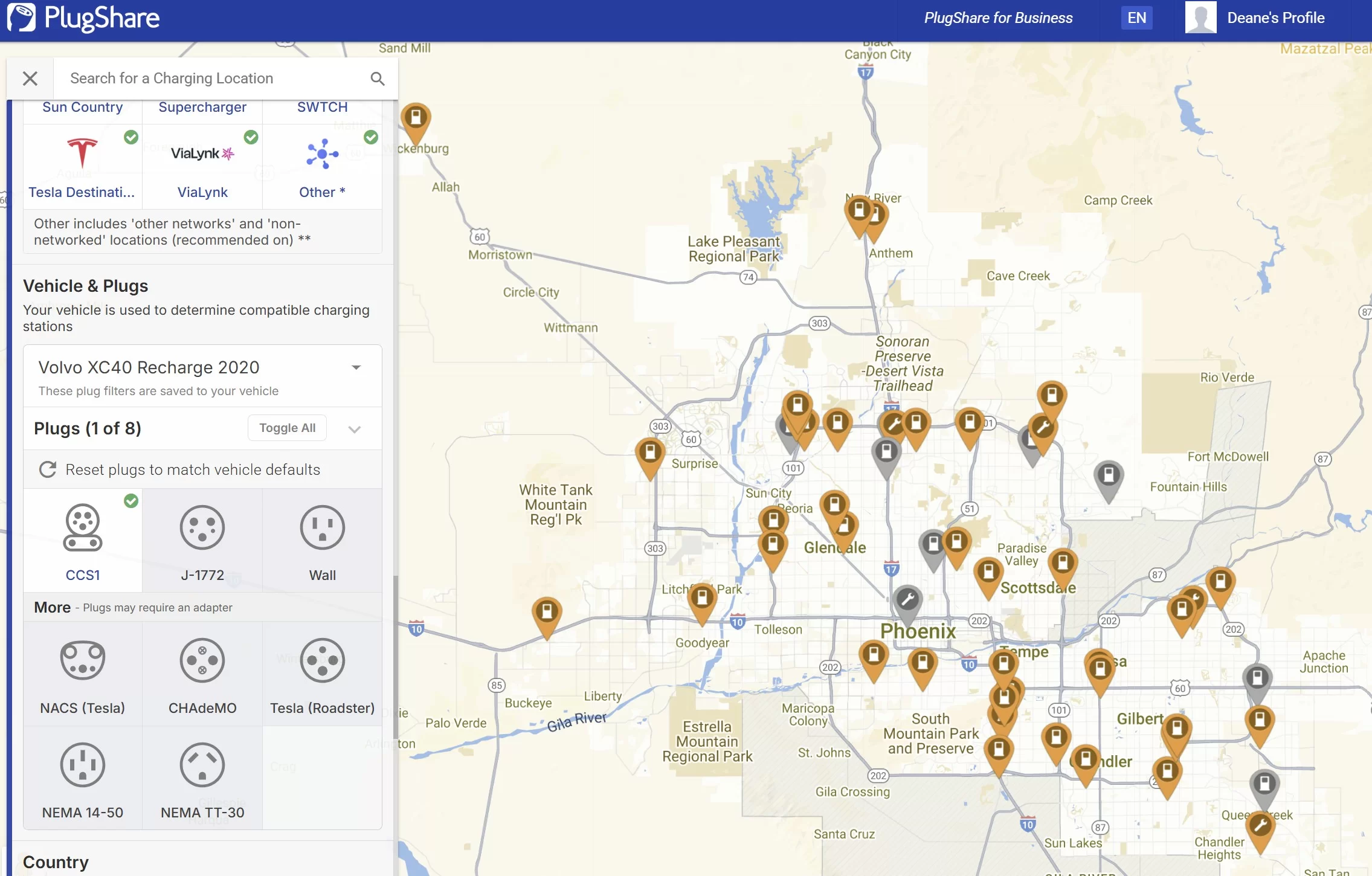
Task: Close the filter panel with X
Action: pyautogui.click(x=30, y=79)
